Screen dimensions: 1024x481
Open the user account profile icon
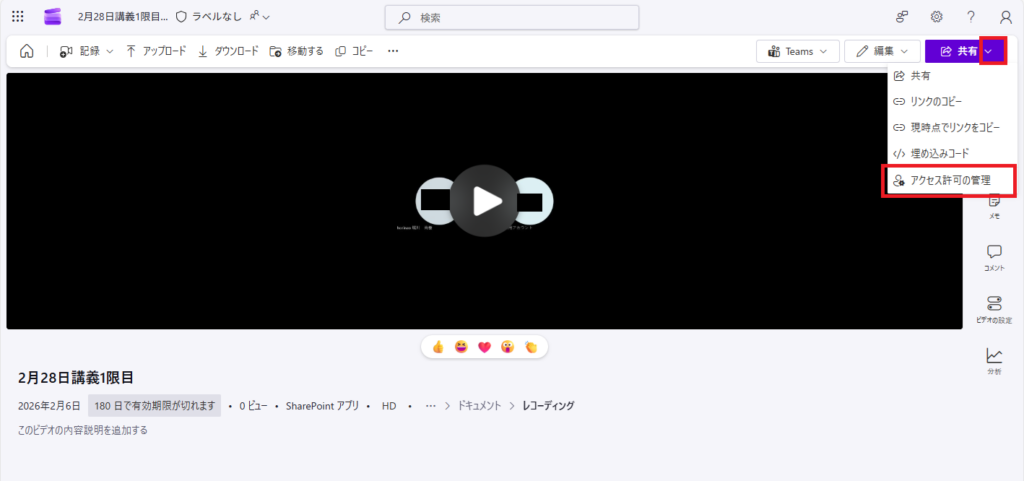[1005, 17]
